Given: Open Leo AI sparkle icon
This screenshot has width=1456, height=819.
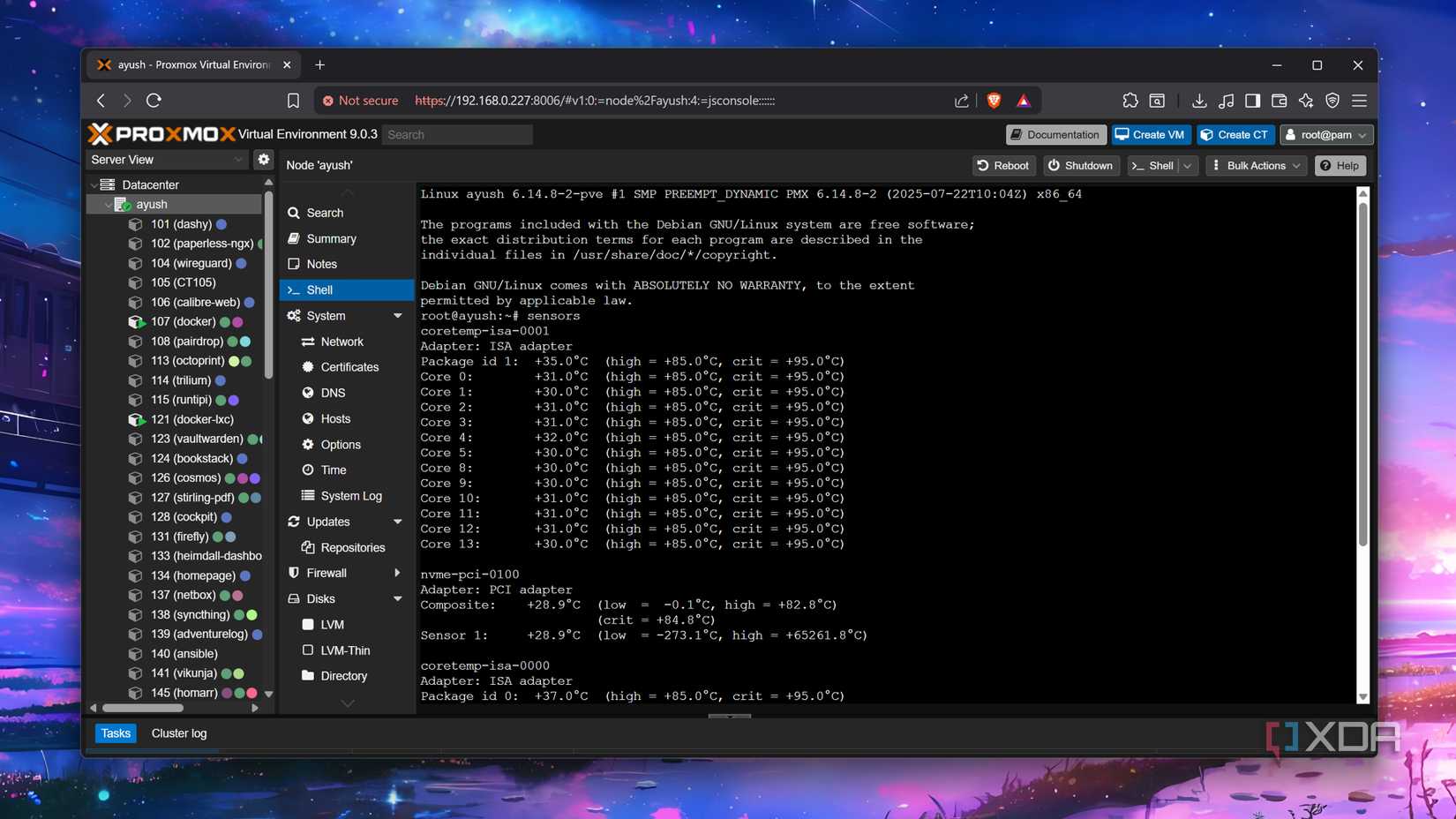Looking at the screenshot, I should [1306, 101].
